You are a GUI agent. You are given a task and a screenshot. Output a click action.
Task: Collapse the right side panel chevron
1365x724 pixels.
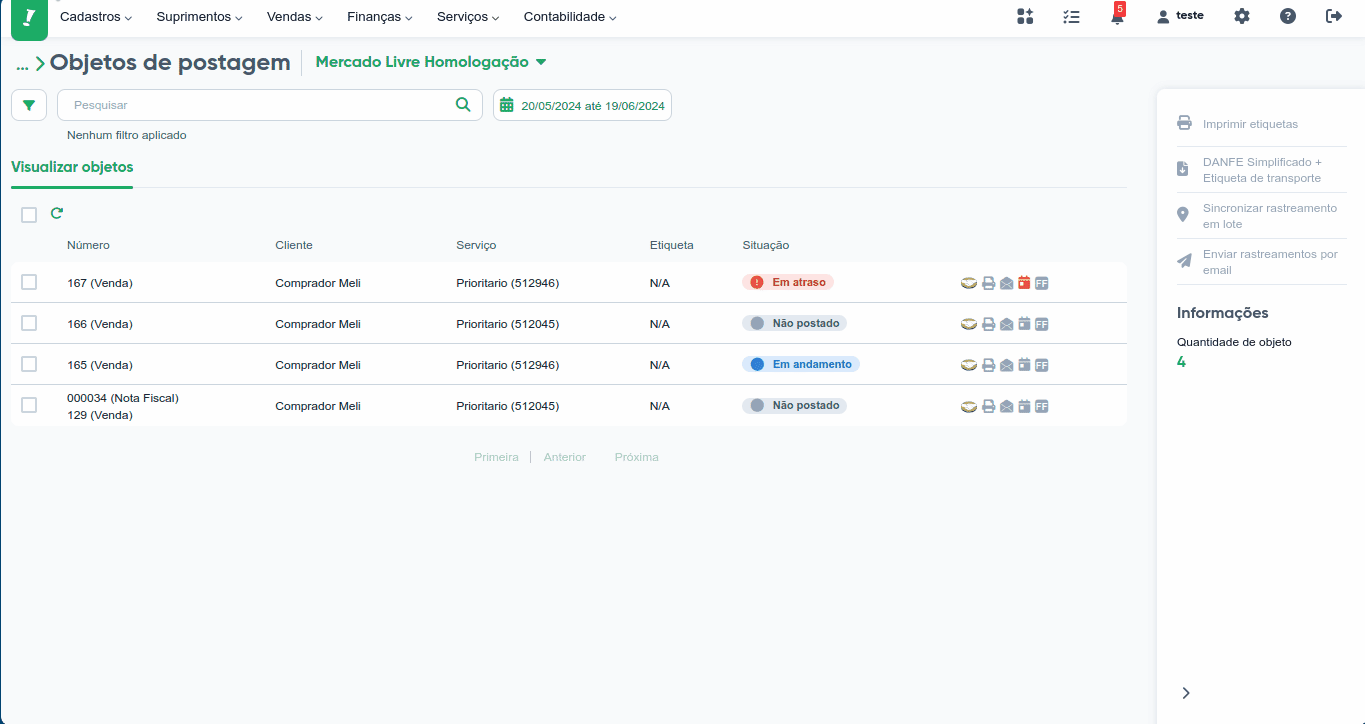point(1186,693)
